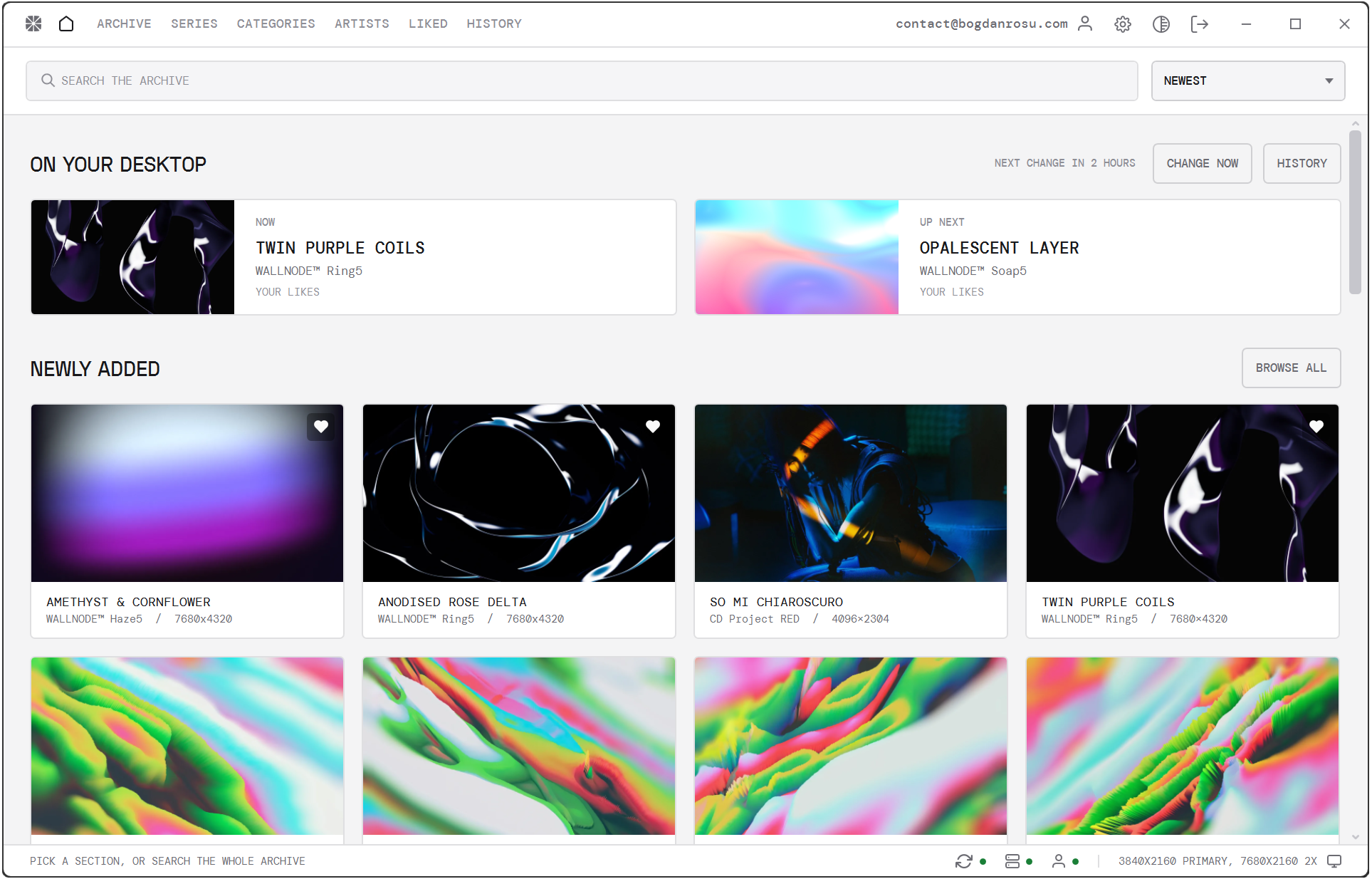The image size is (1372, 879).
Task: Click the contact@bogdanrosu.com account text
Action: coord(982,24)
